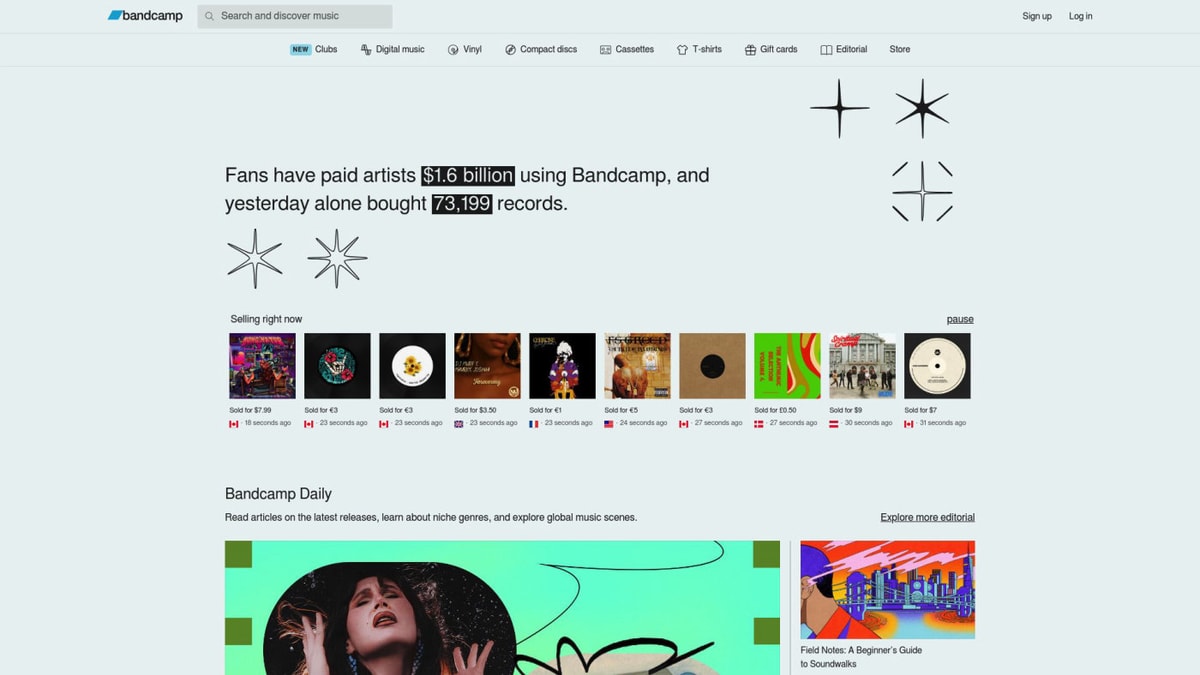
Task: Open the Store nav item
Action: (x=899, y=48)
